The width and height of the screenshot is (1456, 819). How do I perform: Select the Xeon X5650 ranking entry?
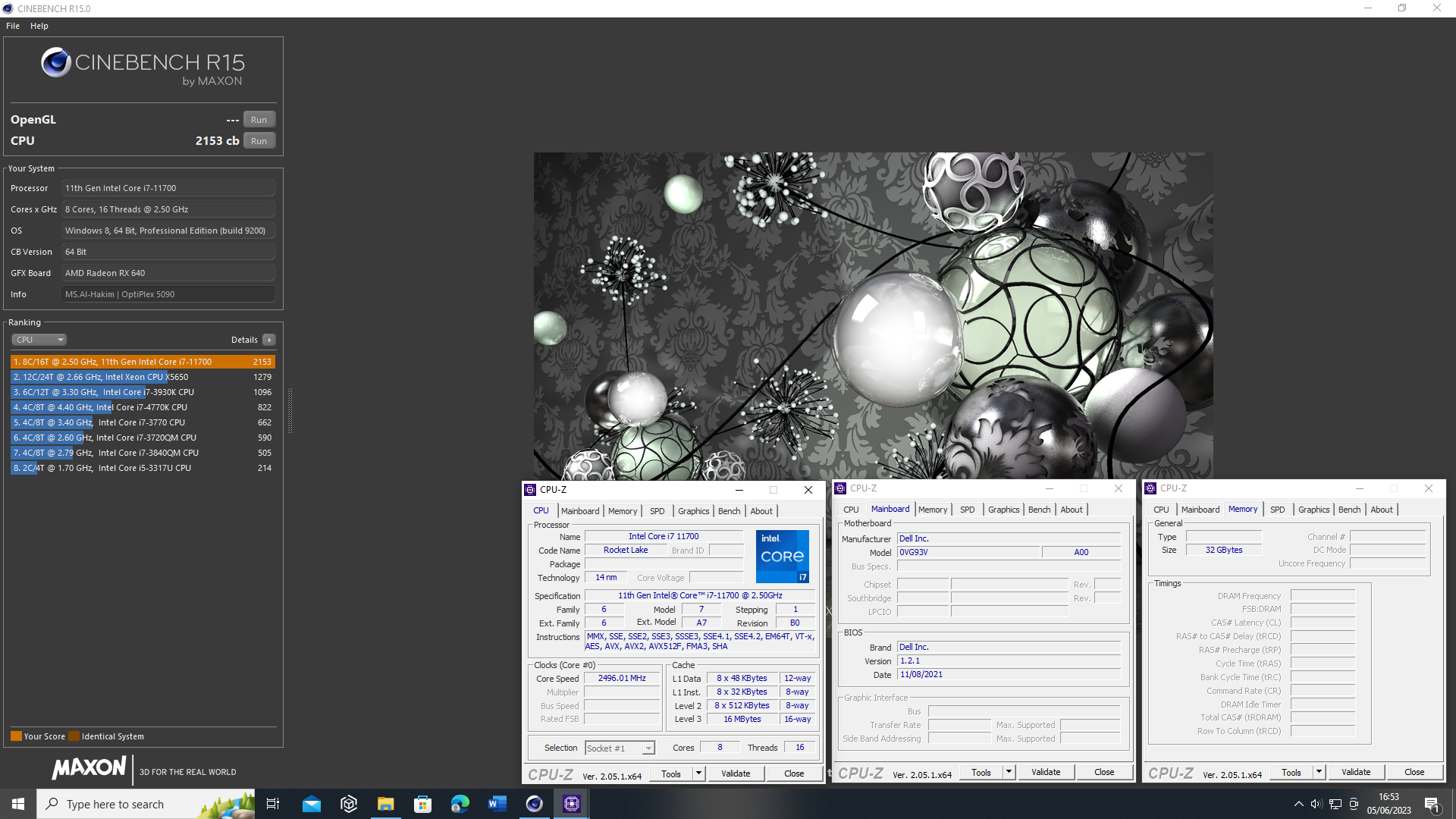[143, 377]
